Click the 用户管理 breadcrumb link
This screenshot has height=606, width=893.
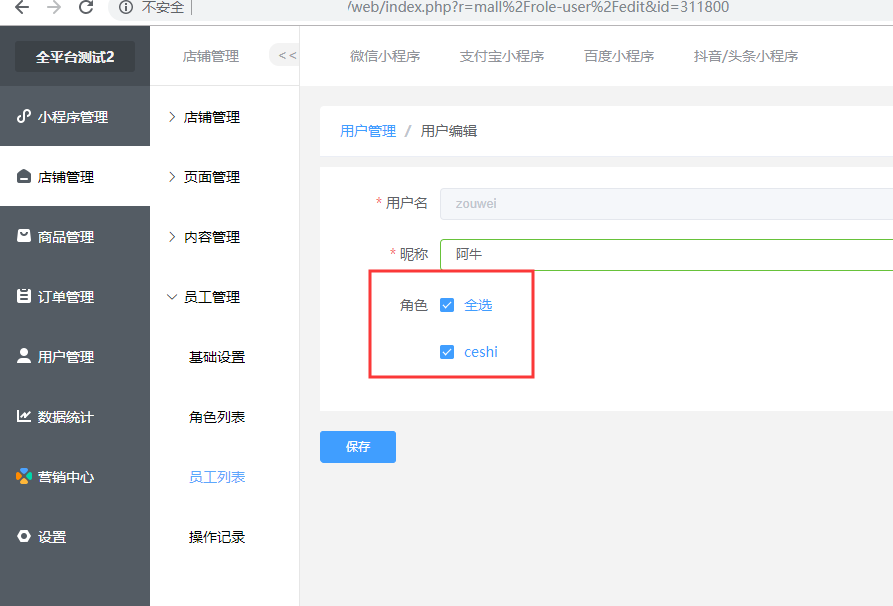[x=368, y=131]
